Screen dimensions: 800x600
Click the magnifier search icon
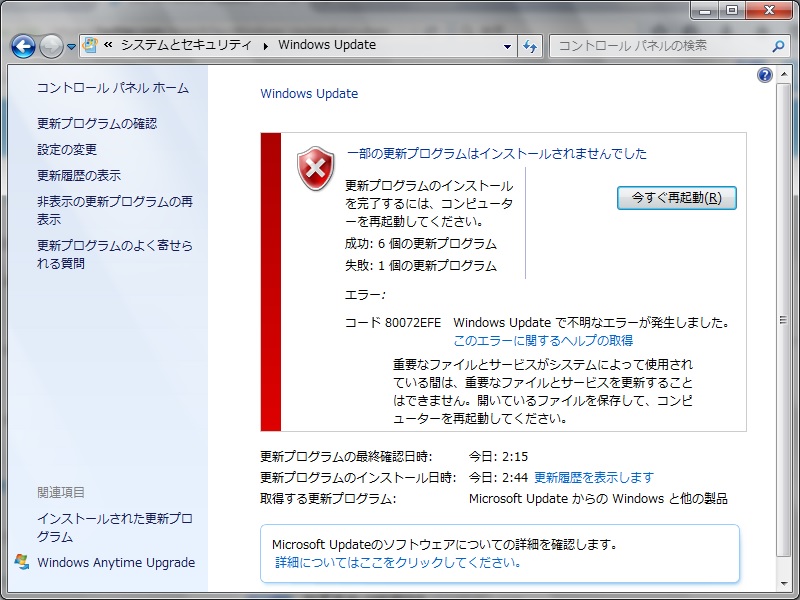click(778, 46)
